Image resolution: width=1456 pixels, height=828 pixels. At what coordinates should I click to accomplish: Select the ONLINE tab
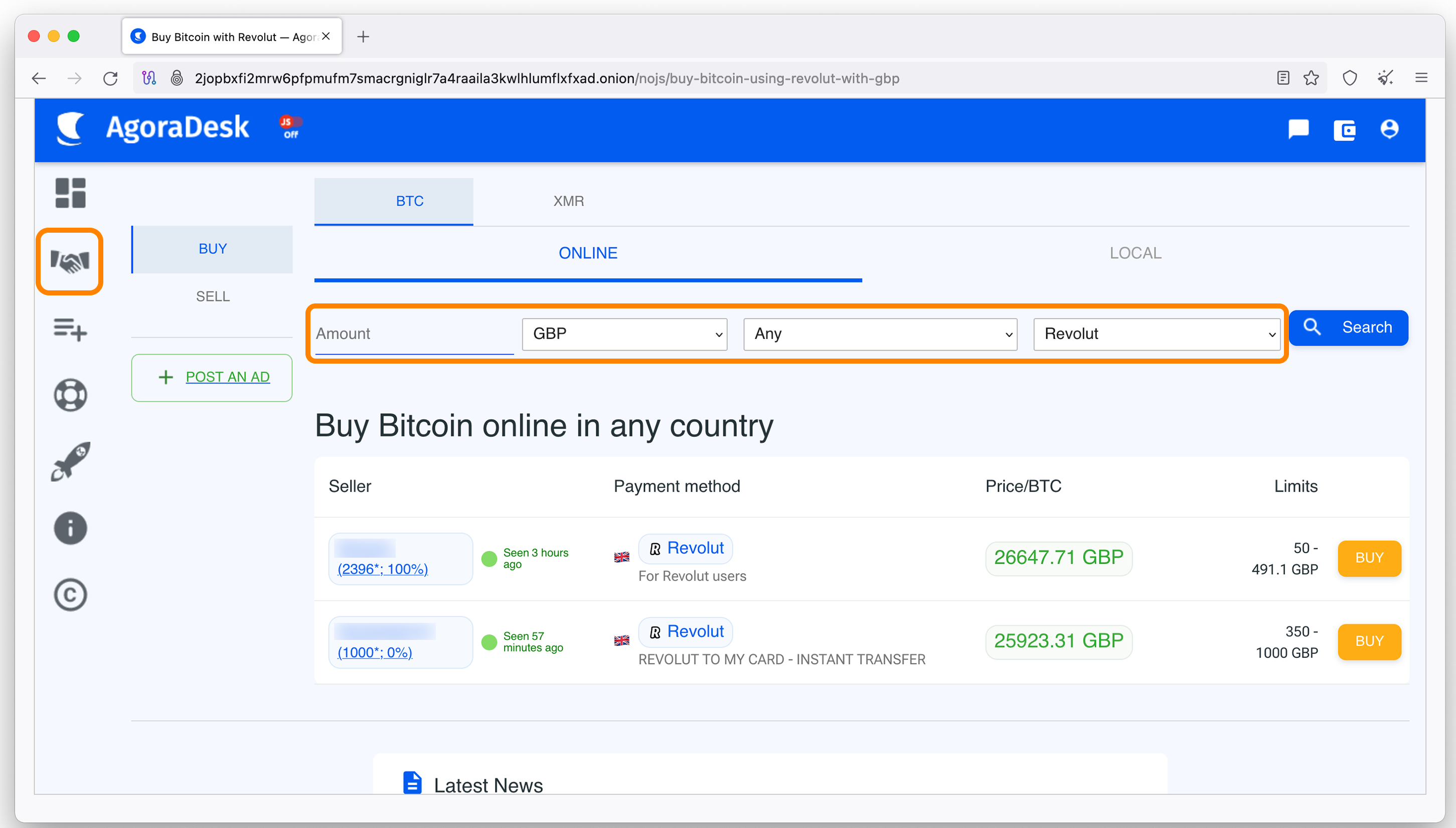(588, 254)
